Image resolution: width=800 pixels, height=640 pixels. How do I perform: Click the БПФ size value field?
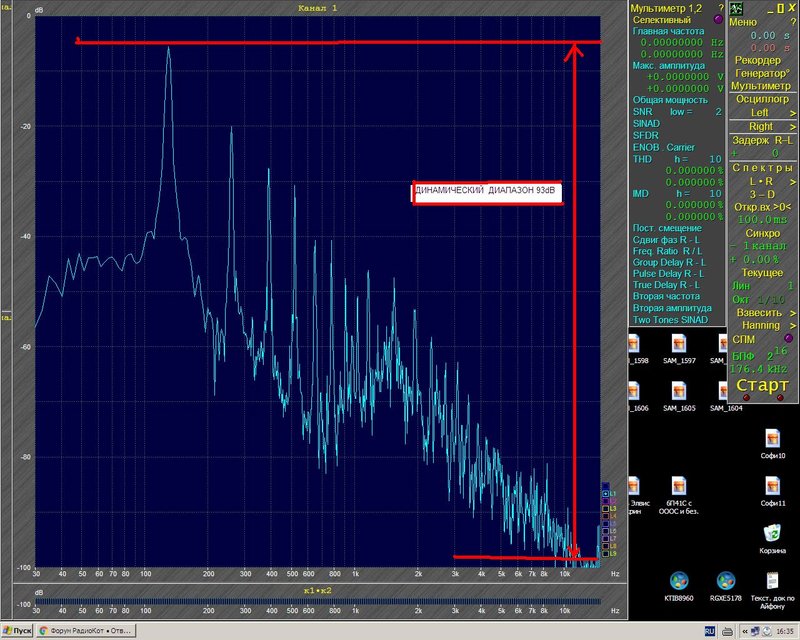[777, 355]
